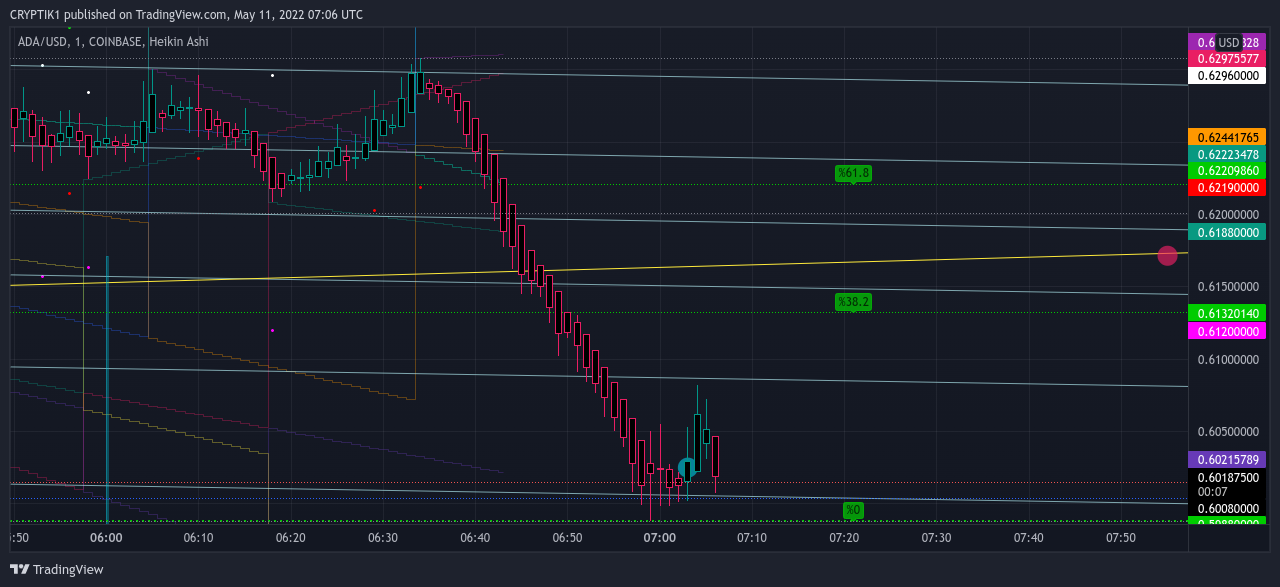Click the 0.60080000 black price label
Viewport: 1280px width, 587px height.
tap(1227, 508)
